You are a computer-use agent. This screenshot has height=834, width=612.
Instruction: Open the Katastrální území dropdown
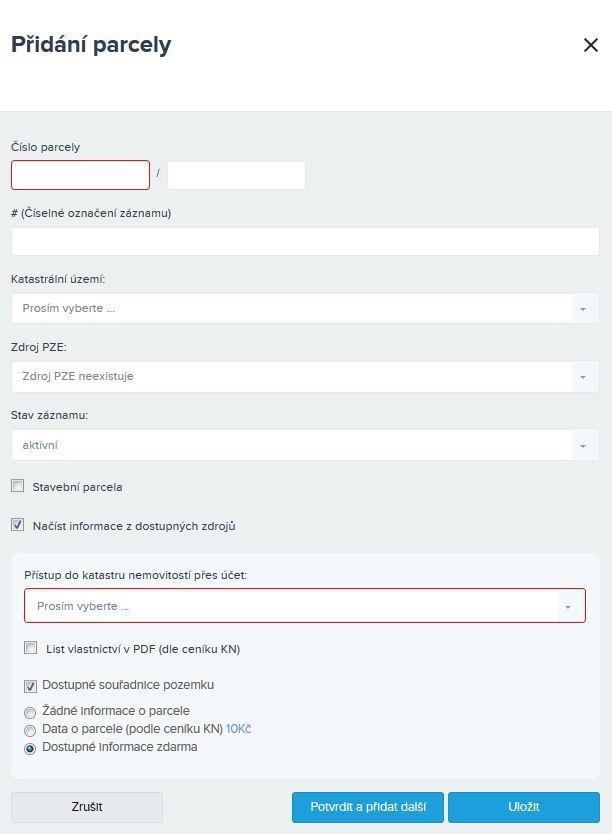[x=305, y=308]
